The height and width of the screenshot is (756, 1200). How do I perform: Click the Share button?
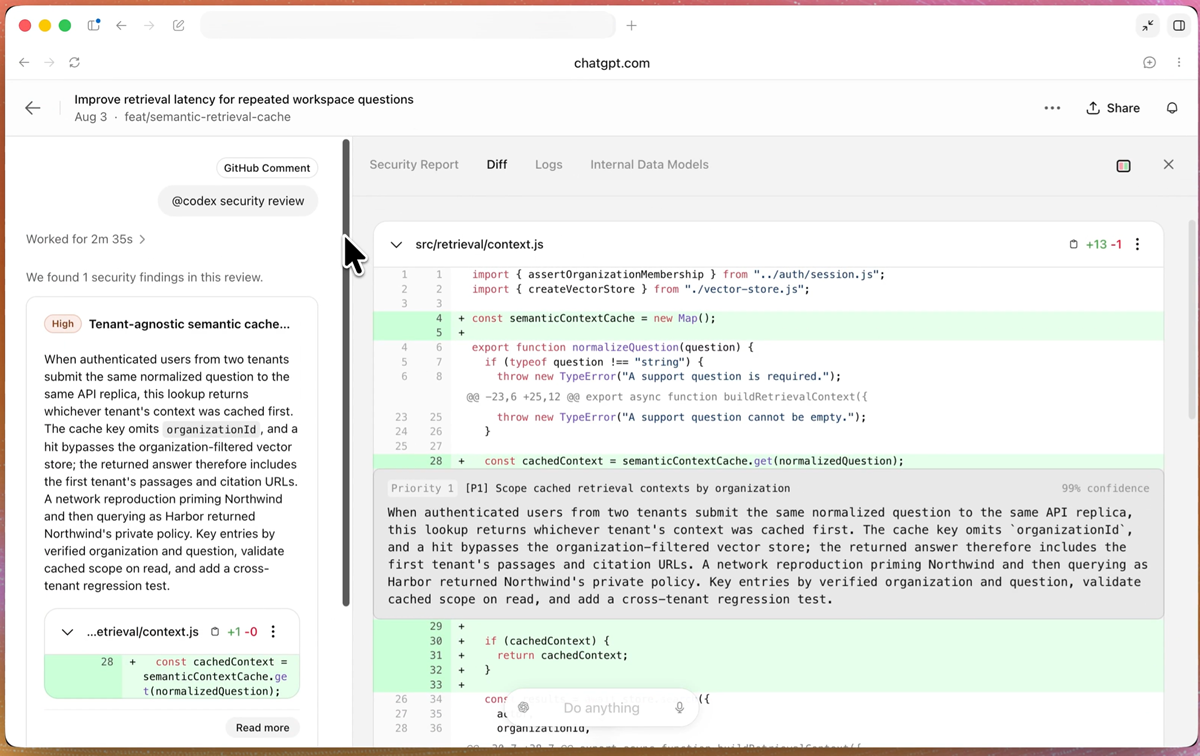click(x=1112, y=108)
